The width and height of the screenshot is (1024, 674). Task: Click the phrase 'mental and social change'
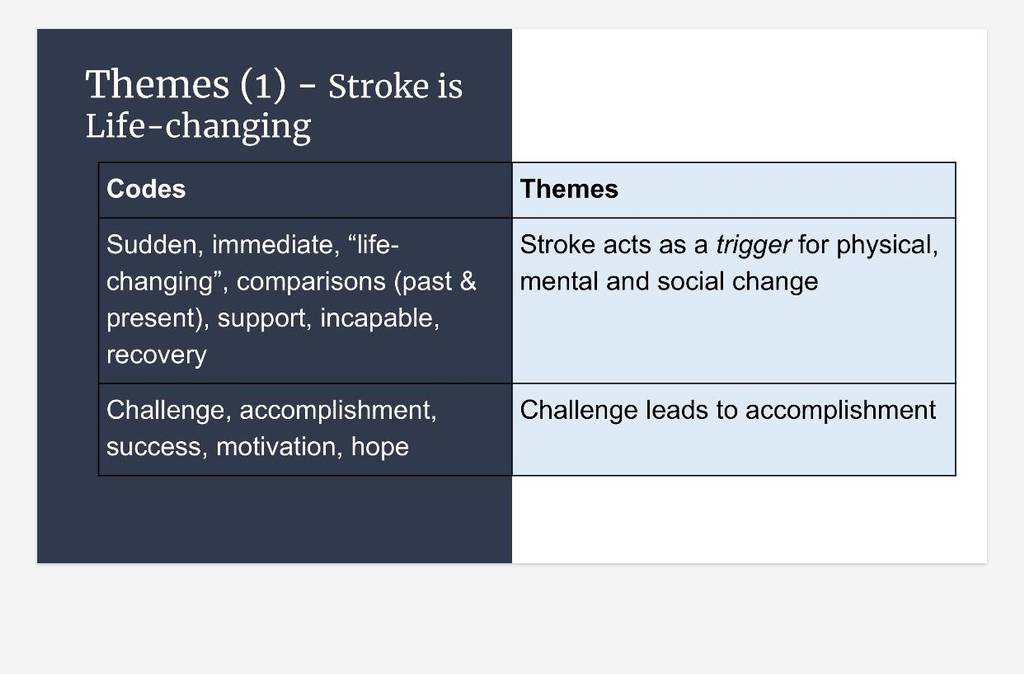click(x=669, y=281)
